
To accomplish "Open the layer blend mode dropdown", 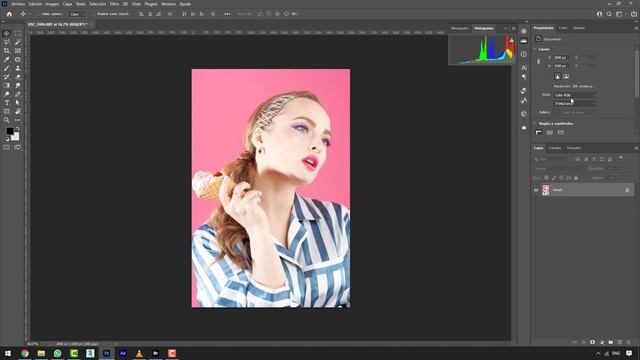I will tap(559, 169).
